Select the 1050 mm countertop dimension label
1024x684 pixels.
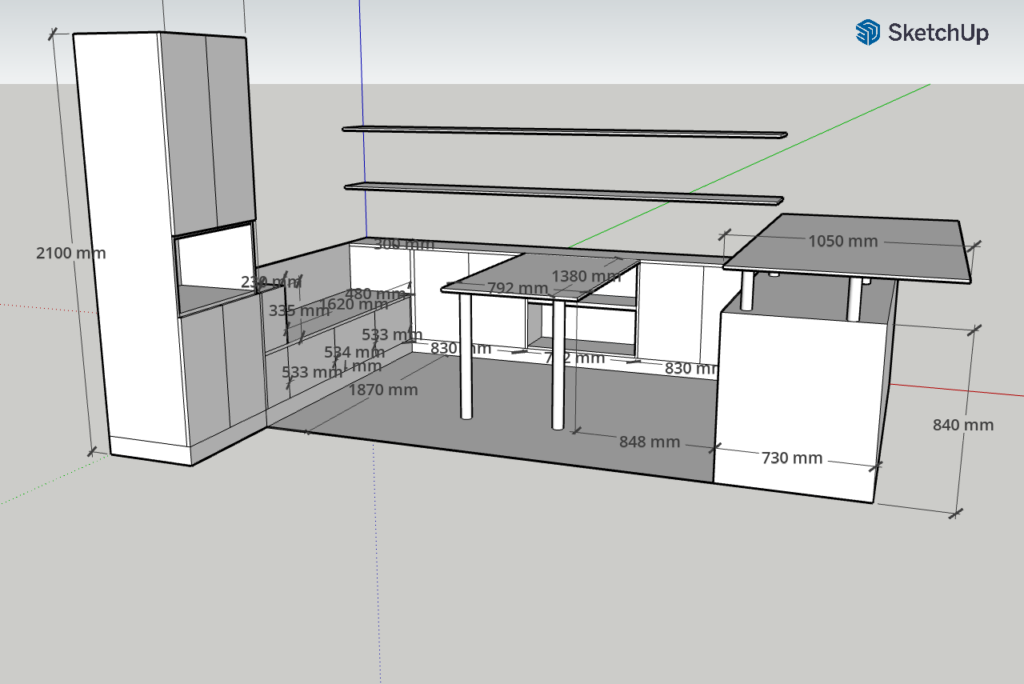pyautogui.click(x=842, y=241)
